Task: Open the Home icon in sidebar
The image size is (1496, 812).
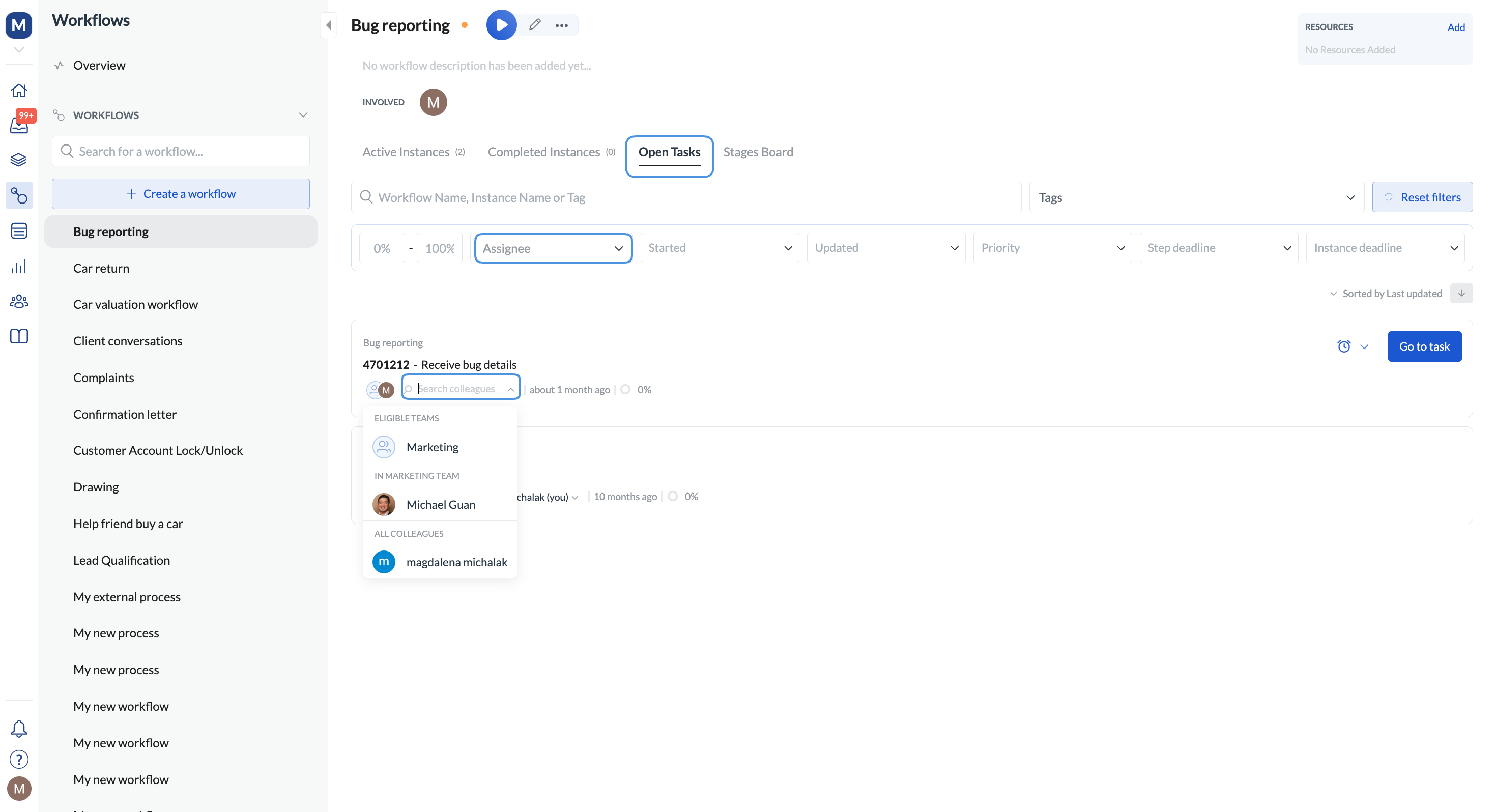Action: [x=19, y=91]
